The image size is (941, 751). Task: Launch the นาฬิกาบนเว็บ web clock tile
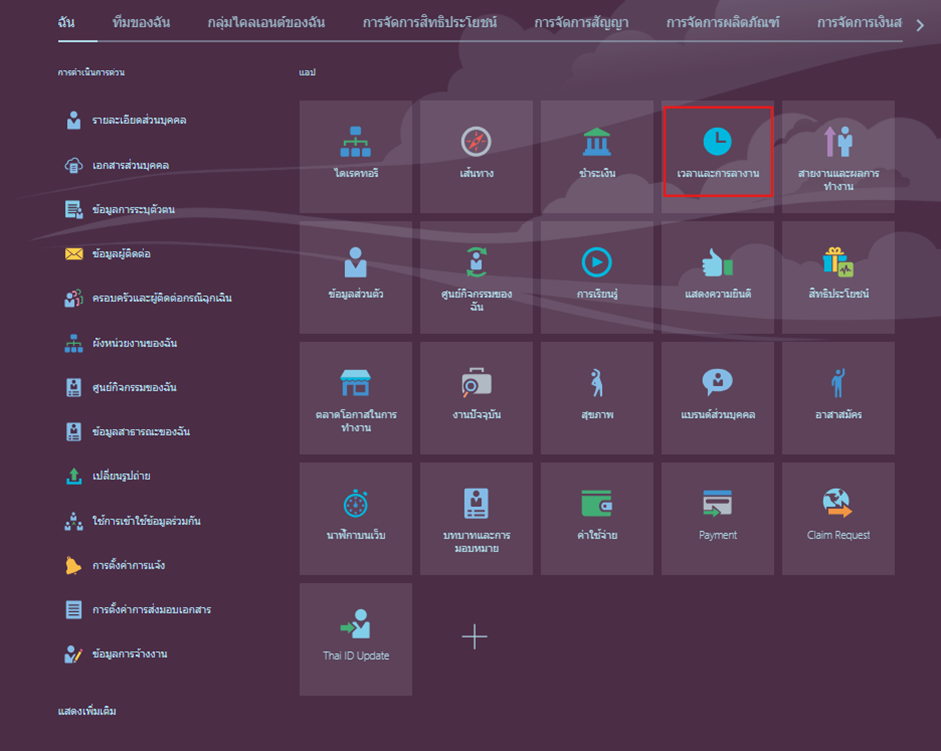click(x=355, y=518)
